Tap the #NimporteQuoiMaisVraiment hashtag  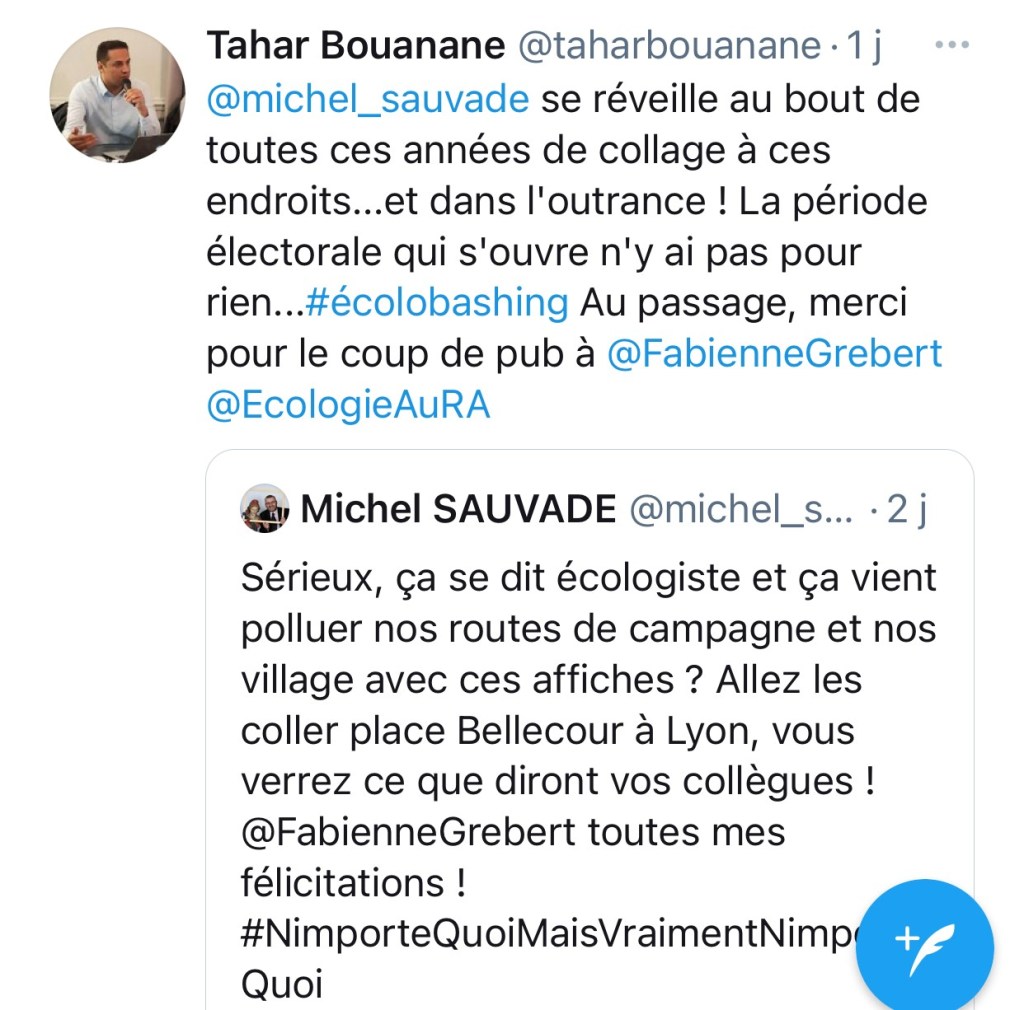click(540, 935)
